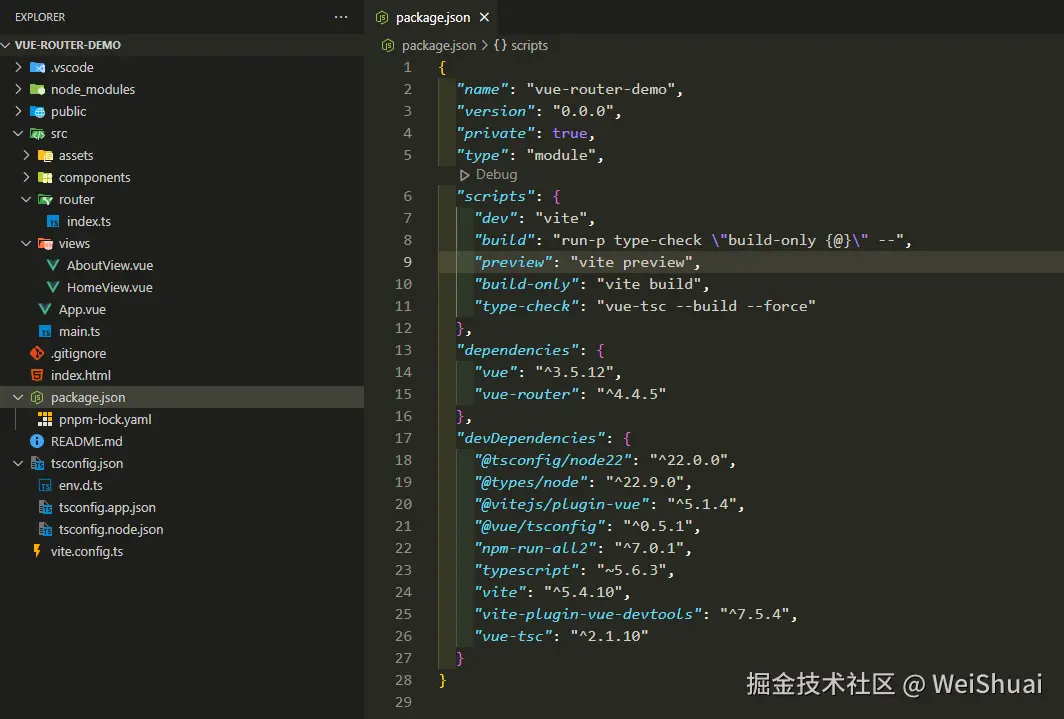Click the icon beside env.d.ts
The height and width of the screenshot is (719, 1064).
(45, 486)
